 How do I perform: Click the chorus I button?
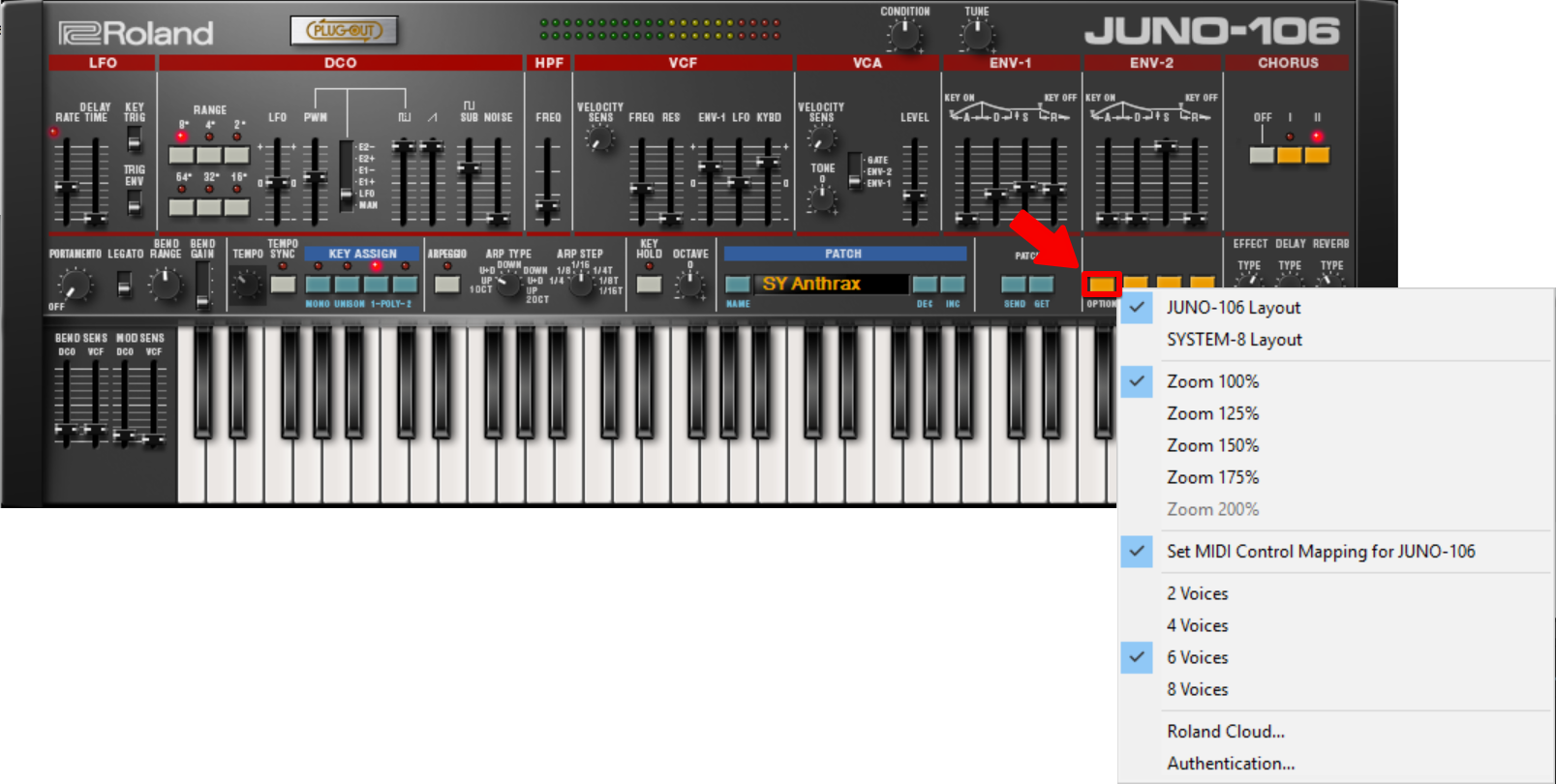point(1290,155)
